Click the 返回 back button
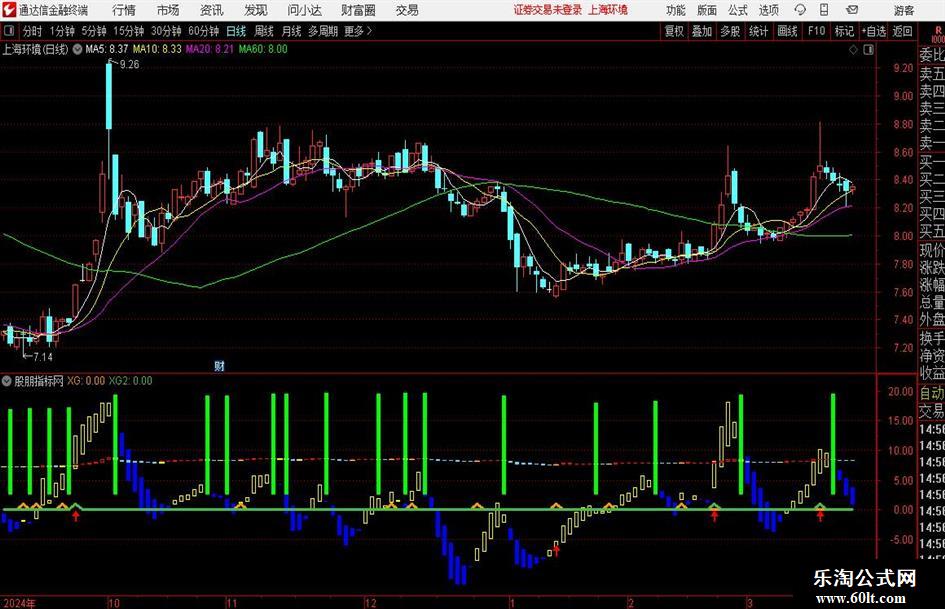The height and width of the screenshot is (609, 945). tap(902, 31)
